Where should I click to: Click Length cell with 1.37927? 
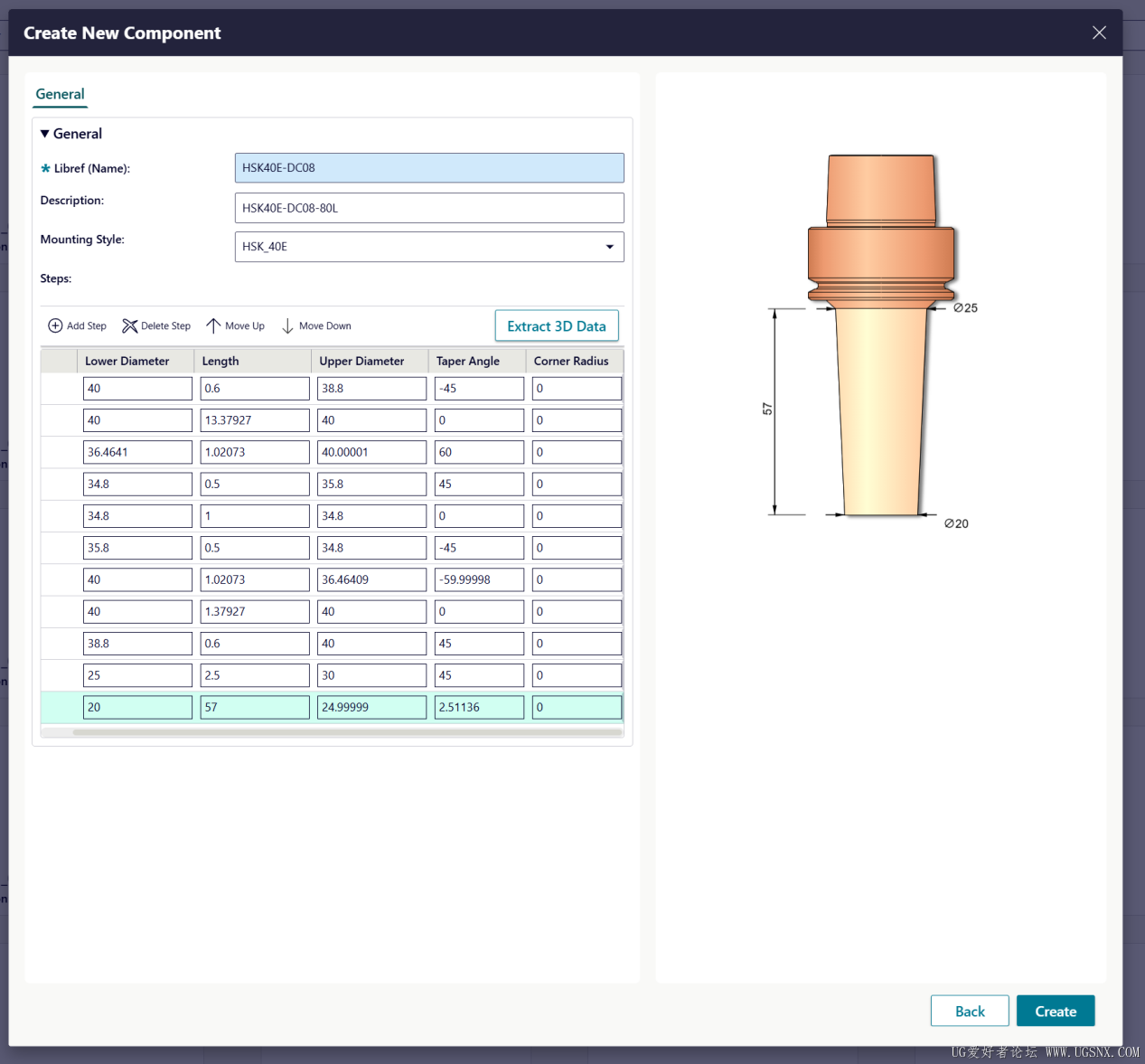tap(255, 611)
